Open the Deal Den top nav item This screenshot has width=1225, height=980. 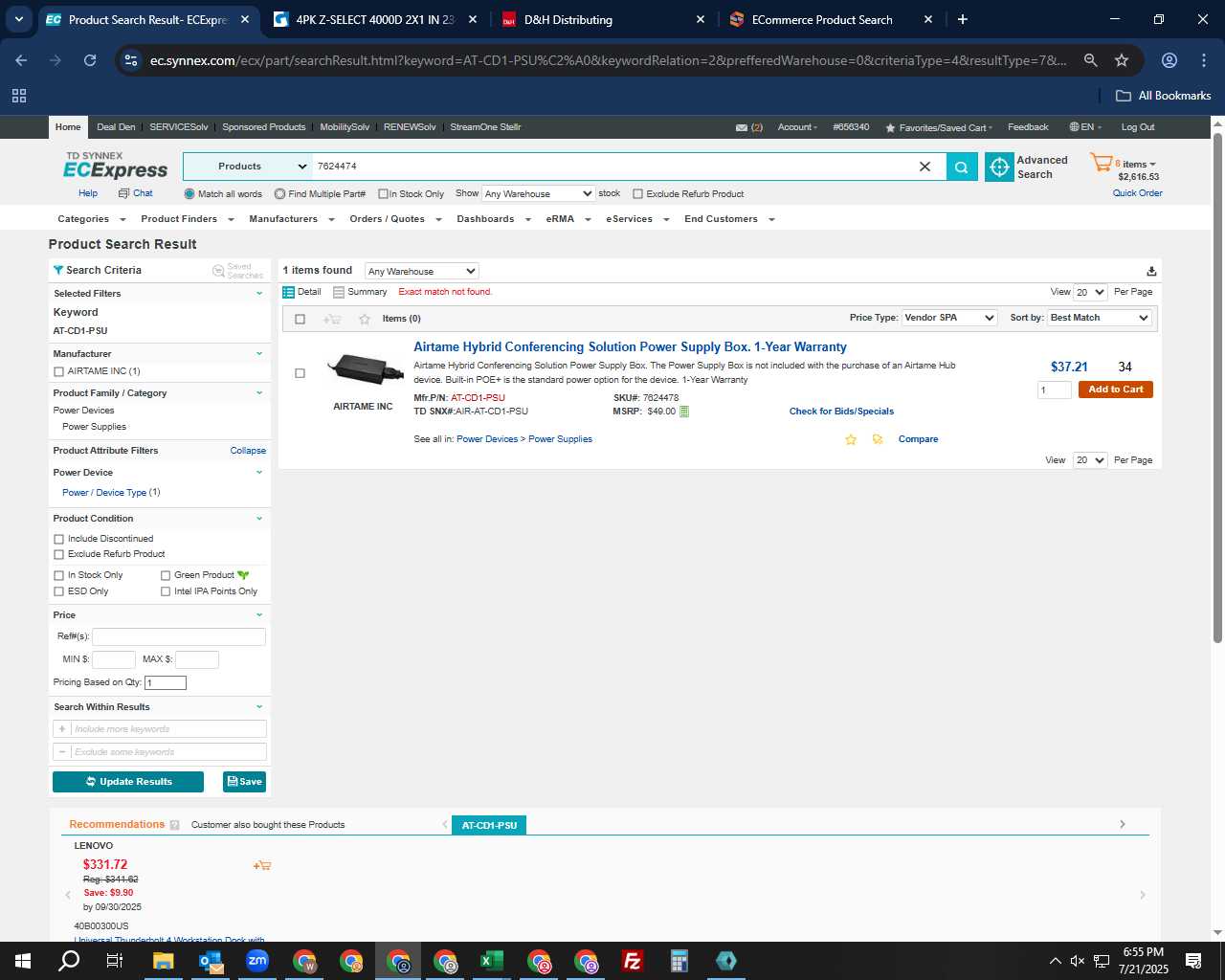[116, 127]
